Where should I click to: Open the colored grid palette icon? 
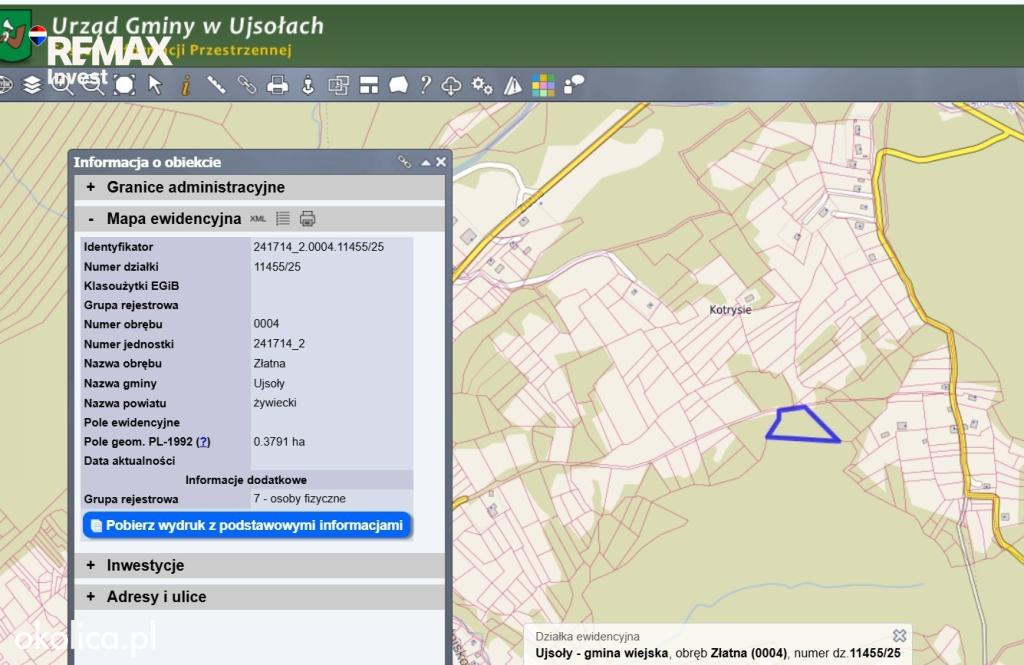pyautogui.click(x=543, y=85)
